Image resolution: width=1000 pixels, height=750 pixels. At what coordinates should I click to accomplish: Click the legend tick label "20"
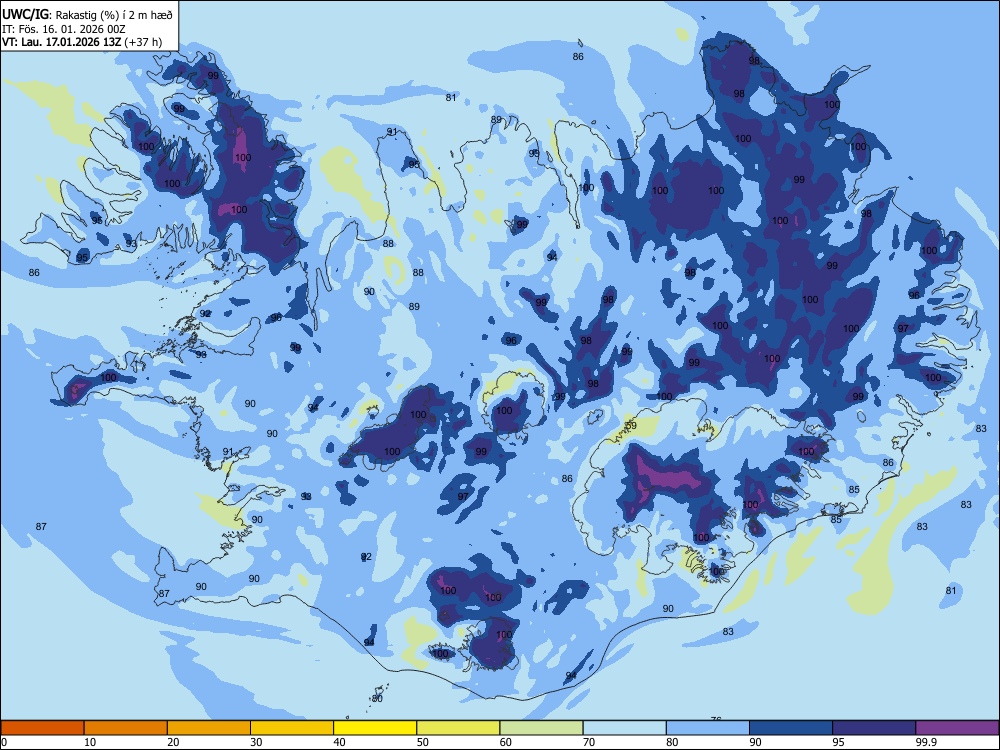click(173, 742)
